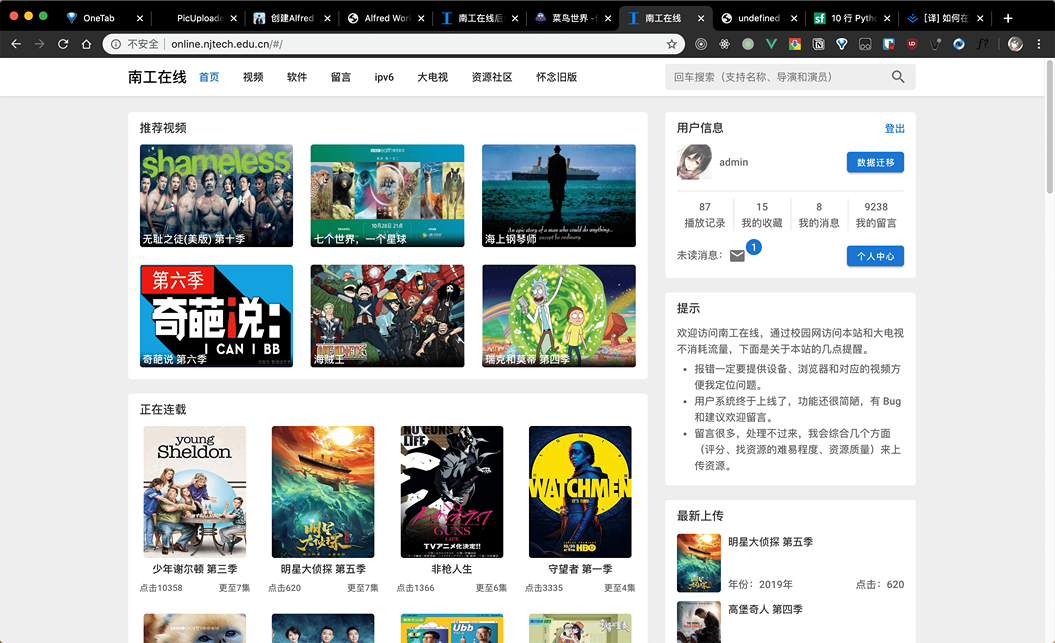Click the uBlock Origin shield icon
Image resolution: width=1055 pixels, height=643 pixels.
(x=911, y=44)
